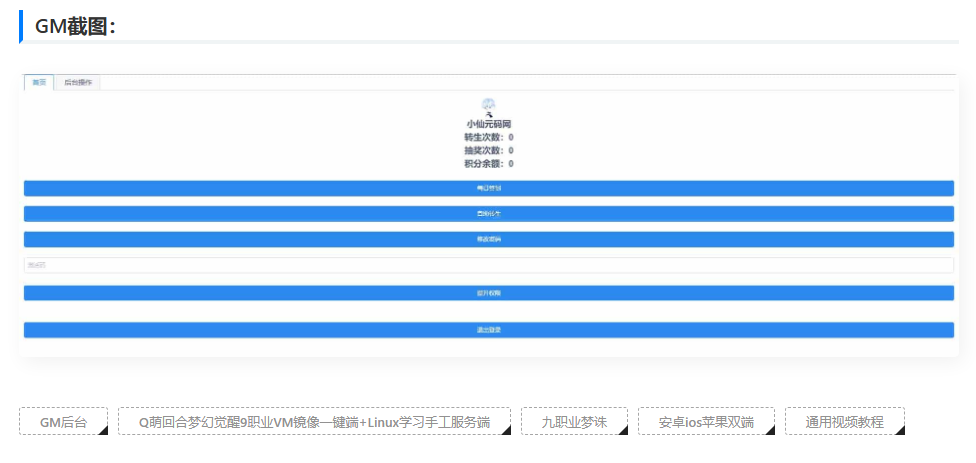Screen dimensions: 976x463
Task: Open the 后台操作 tab
Action: click(x=78, y=83)
